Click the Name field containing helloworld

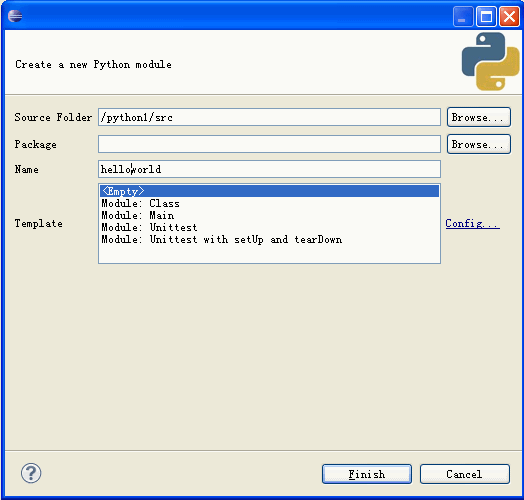(269, 169)
